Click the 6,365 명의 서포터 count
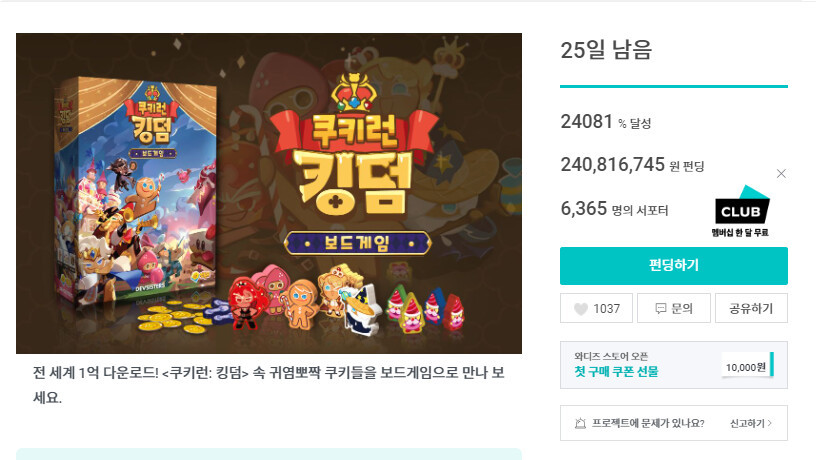The image size is (816, 460). coord(614,209)
